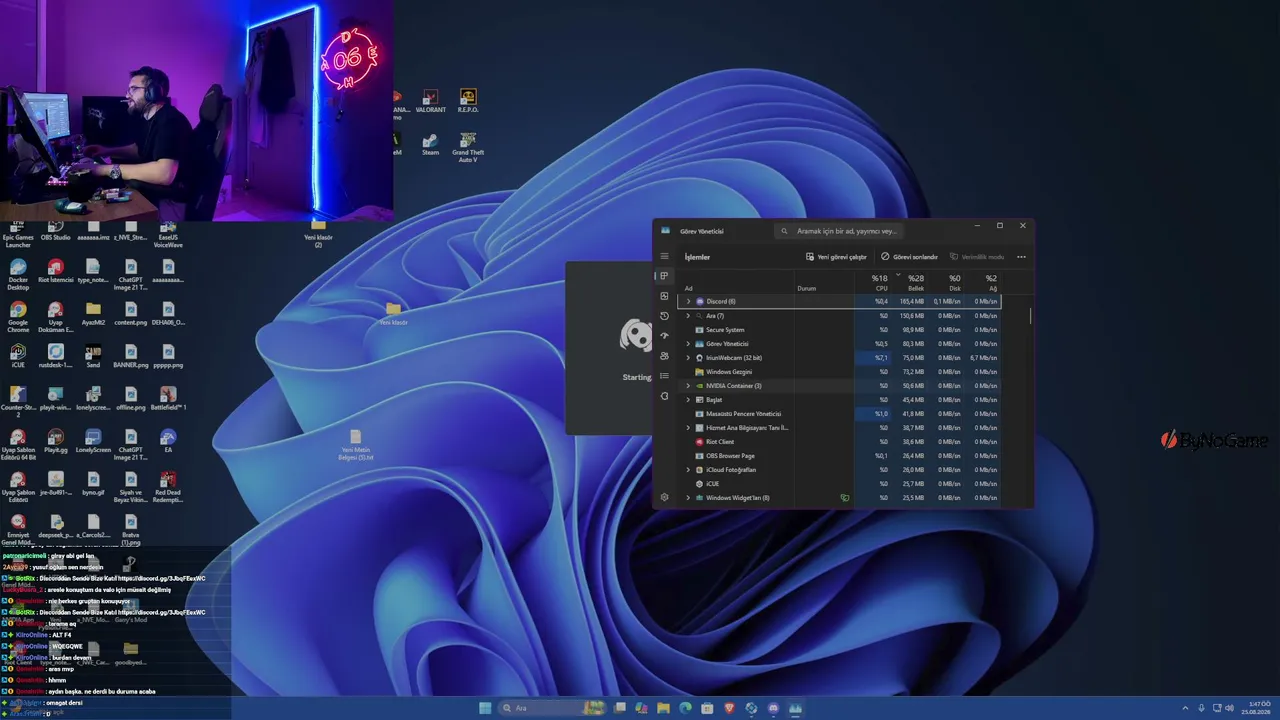Open the Performance page icon in Task Manager

[664, 296]
